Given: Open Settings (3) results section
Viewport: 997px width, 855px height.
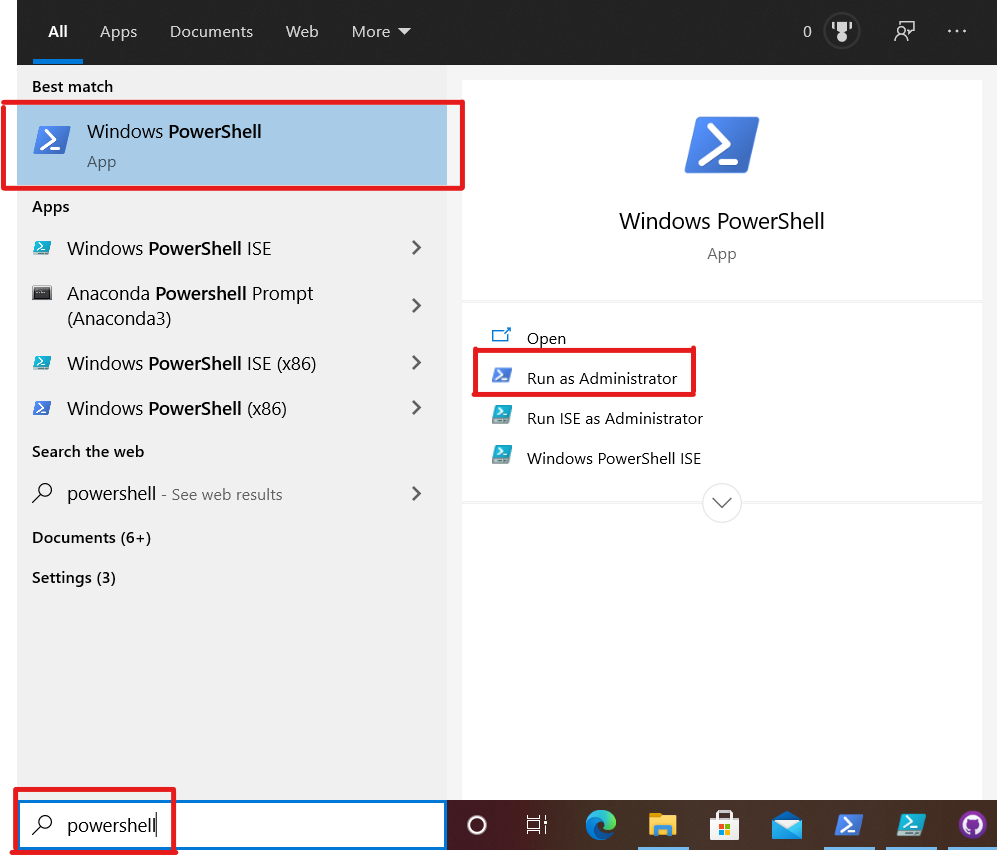Looking at the screenshot, I should [x=74, y=578].
